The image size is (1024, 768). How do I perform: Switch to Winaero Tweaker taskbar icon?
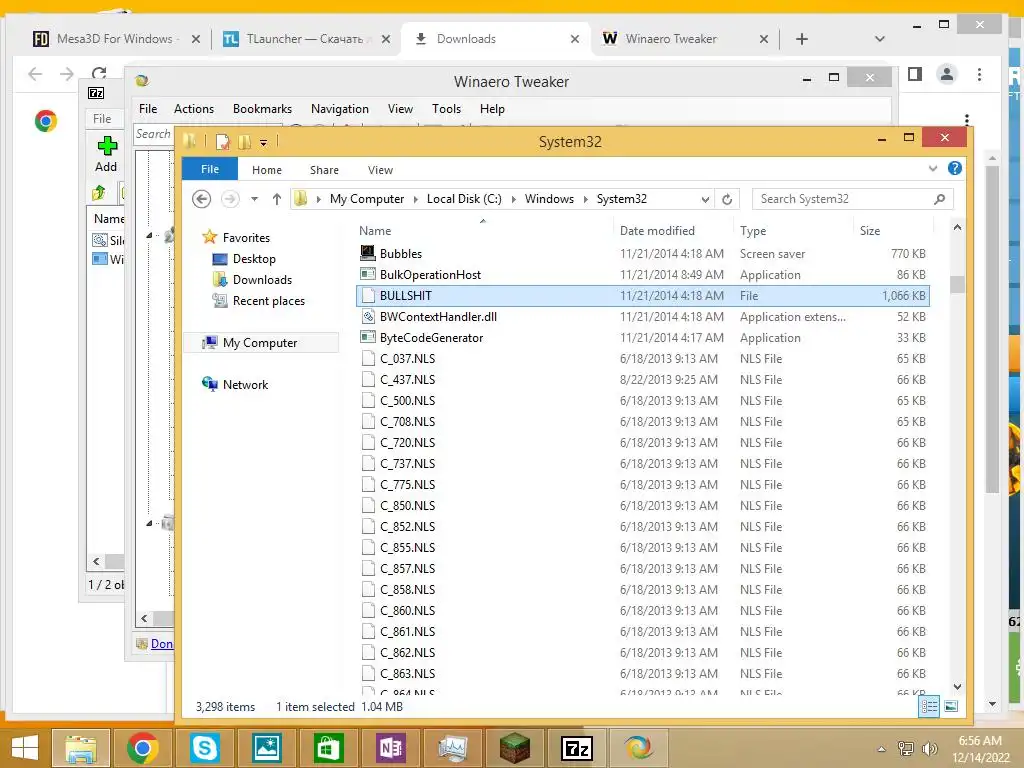pos(638,748)
